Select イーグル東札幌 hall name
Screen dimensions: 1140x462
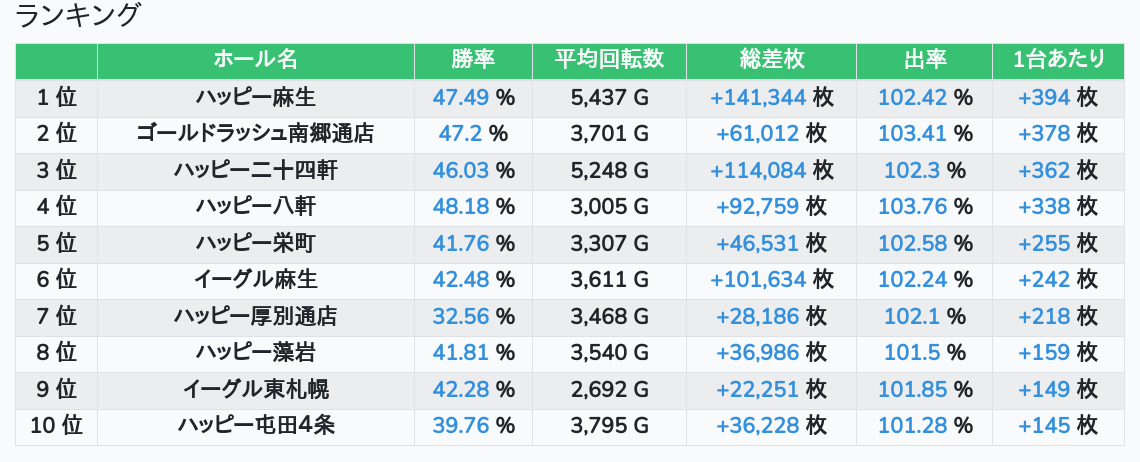256,389
